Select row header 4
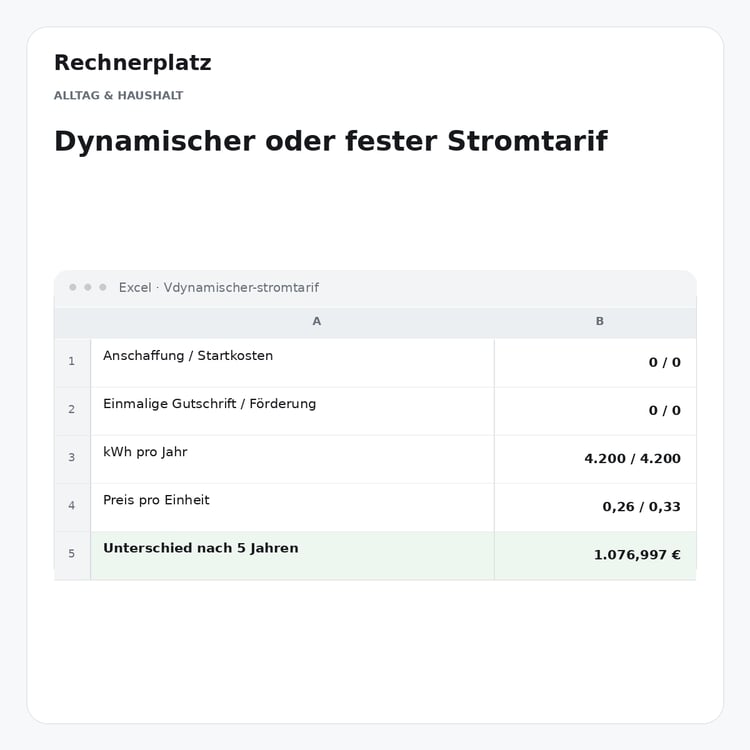The width and height of the screenshot is (750, 750). coord(72,506)
